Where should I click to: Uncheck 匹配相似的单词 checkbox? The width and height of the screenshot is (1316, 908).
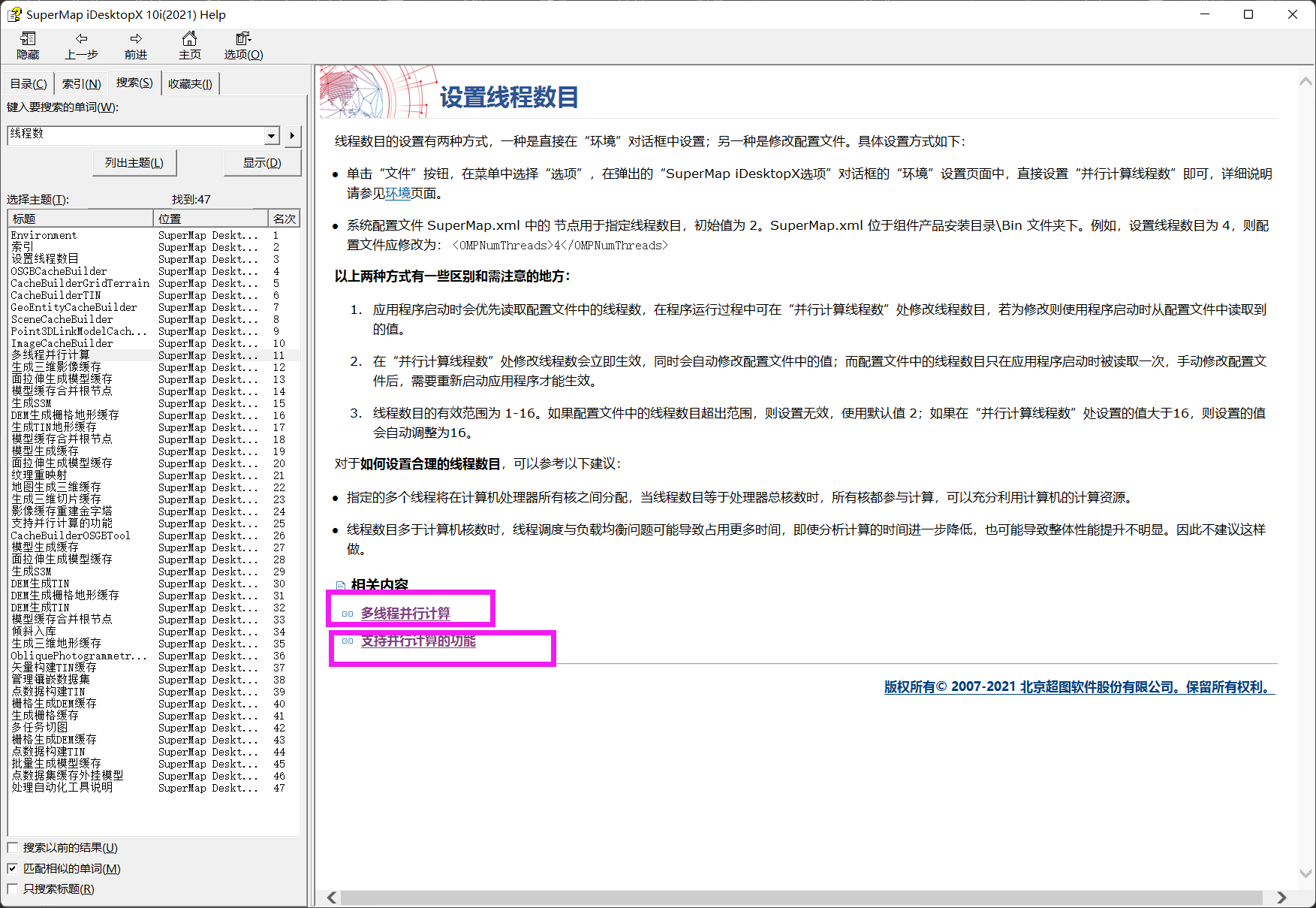click(13, 868)
